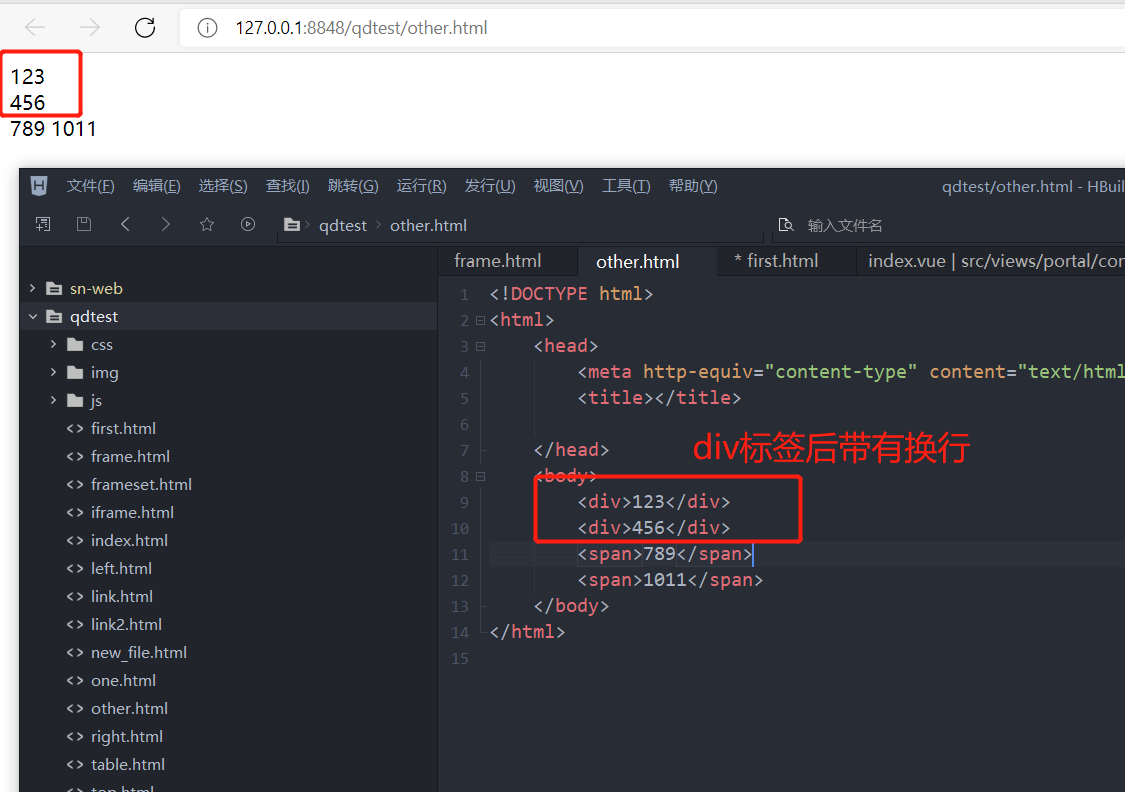This screenshot has width=1125, height=792.
Task: Click the site info icon in address bar
Action: [x=207, y=28]
